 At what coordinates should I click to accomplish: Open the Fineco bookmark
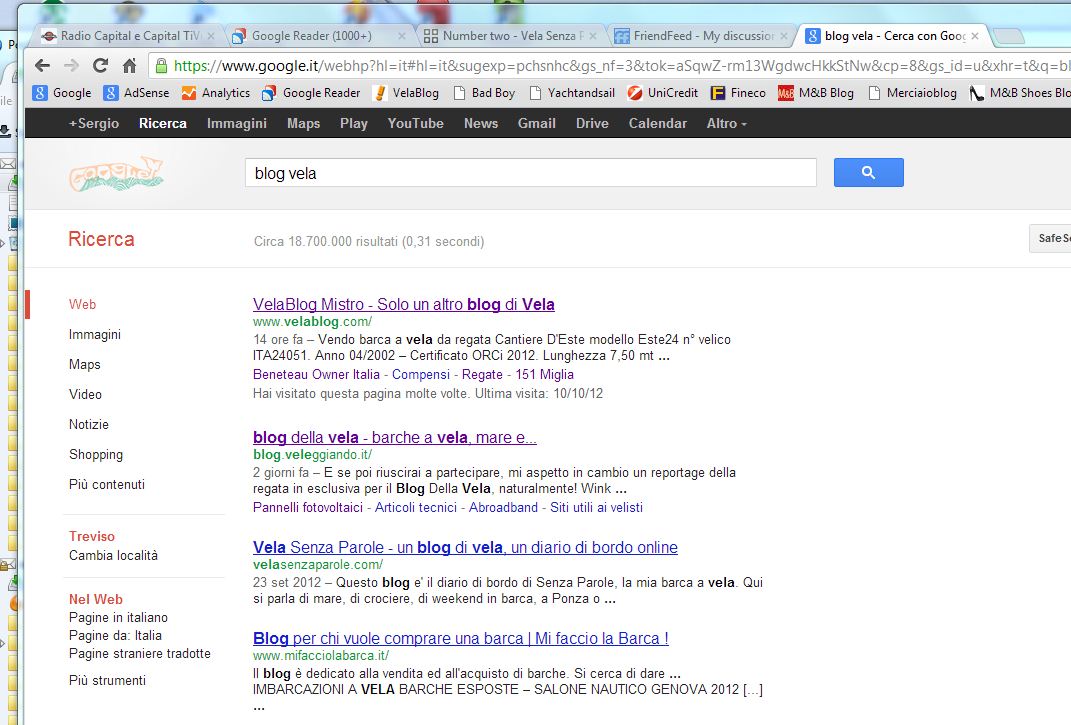coord(738,93)
